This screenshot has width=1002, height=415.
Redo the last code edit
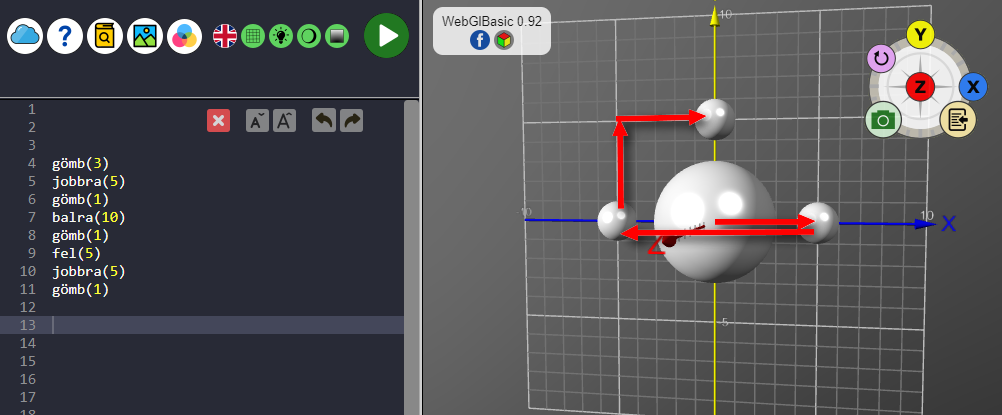point(351,121)
